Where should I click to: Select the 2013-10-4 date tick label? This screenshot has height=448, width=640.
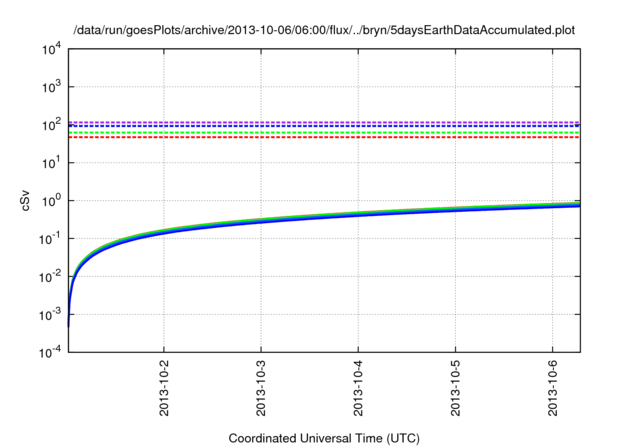coord(358,388)
